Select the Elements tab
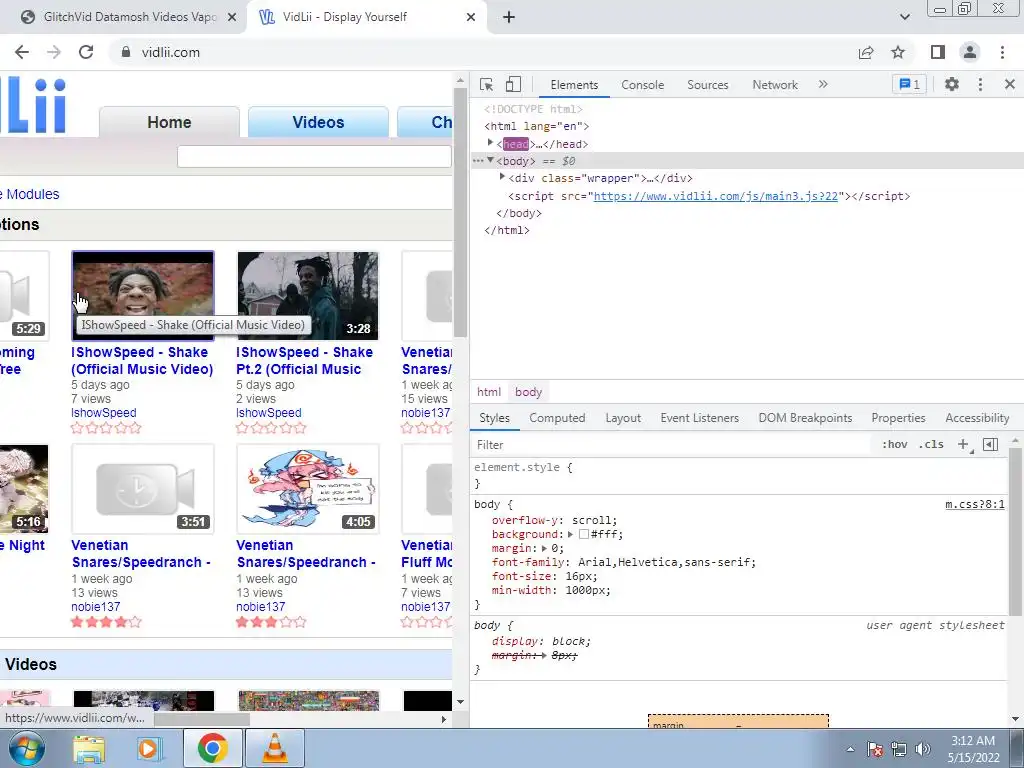Viewport: 1024px width, 768px height. pos(574,85)
